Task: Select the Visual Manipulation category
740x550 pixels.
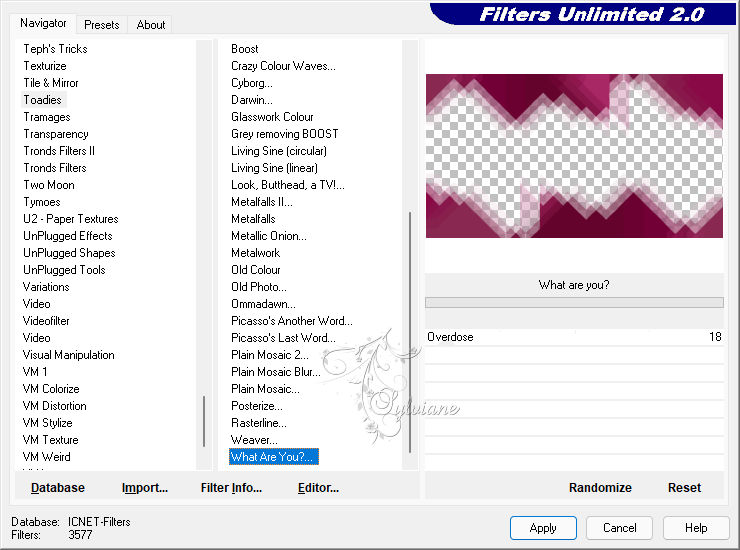Action: point(68,355)
